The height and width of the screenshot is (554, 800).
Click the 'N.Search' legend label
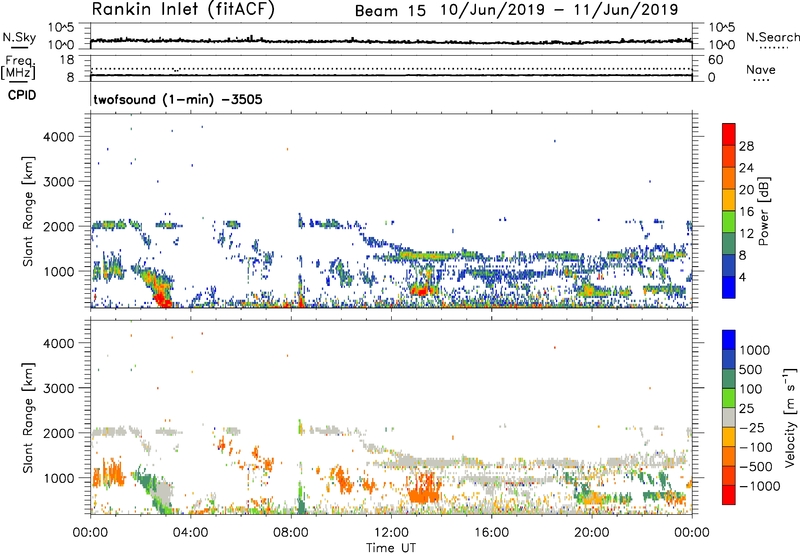coord(772,37)
